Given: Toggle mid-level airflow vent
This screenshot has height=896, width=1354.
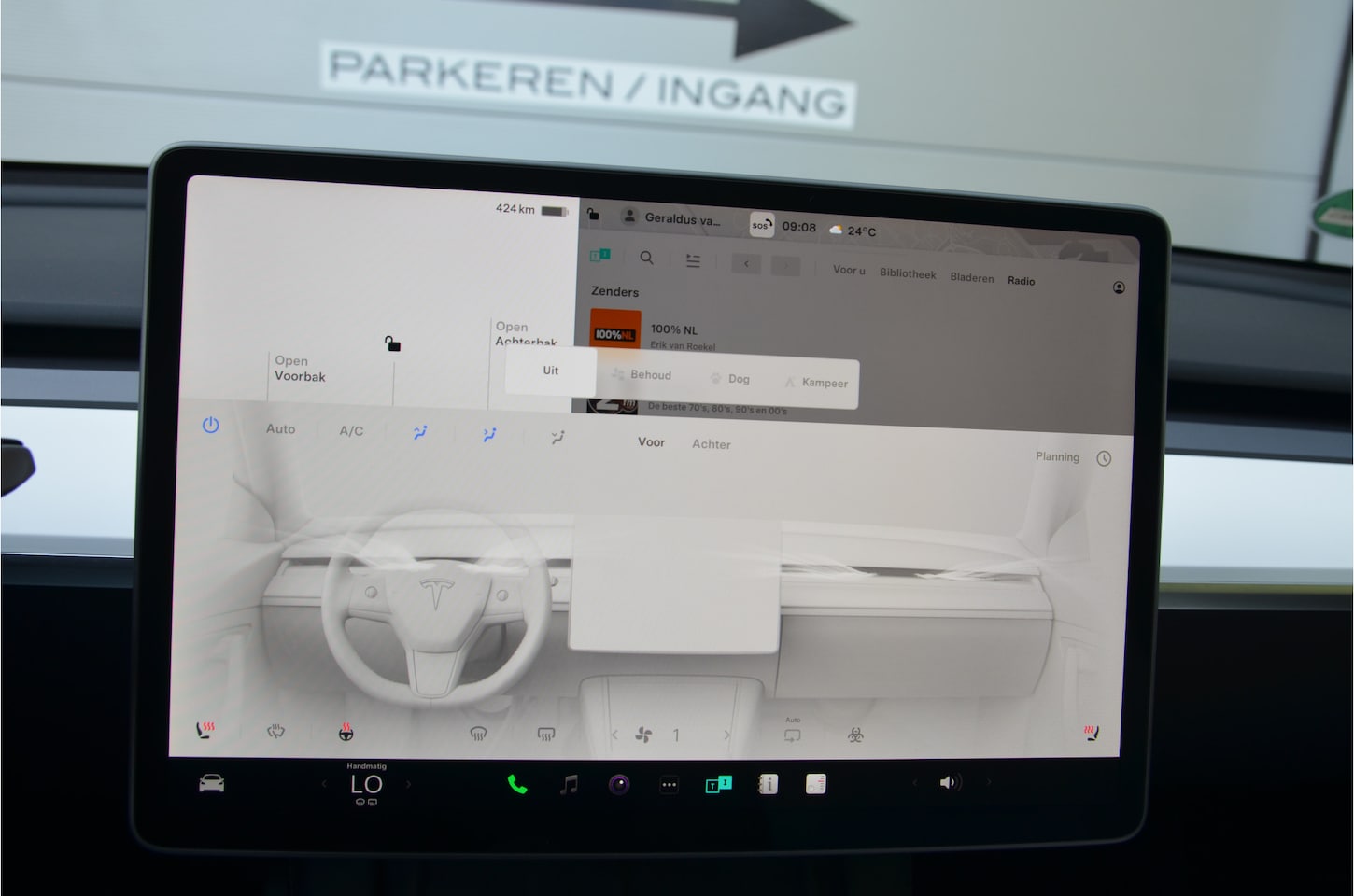Looking at the screenshot, I should pos(489,435).
